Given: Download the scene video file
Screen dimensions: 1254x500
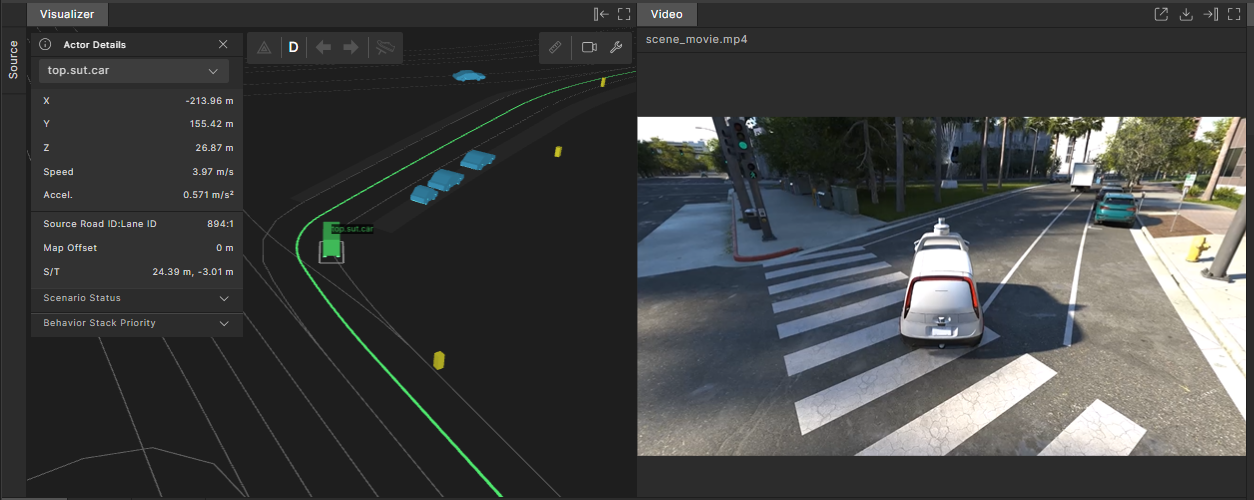Looking at the screenshot, I should [x=1186, y=14].
